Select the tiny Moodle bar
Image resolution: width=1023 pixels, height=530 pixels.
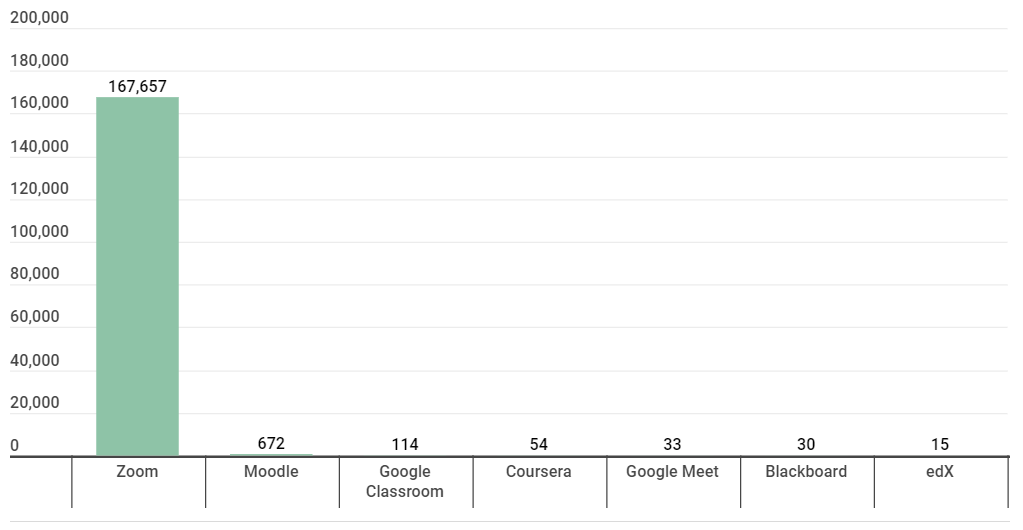(x=271, y=455)
